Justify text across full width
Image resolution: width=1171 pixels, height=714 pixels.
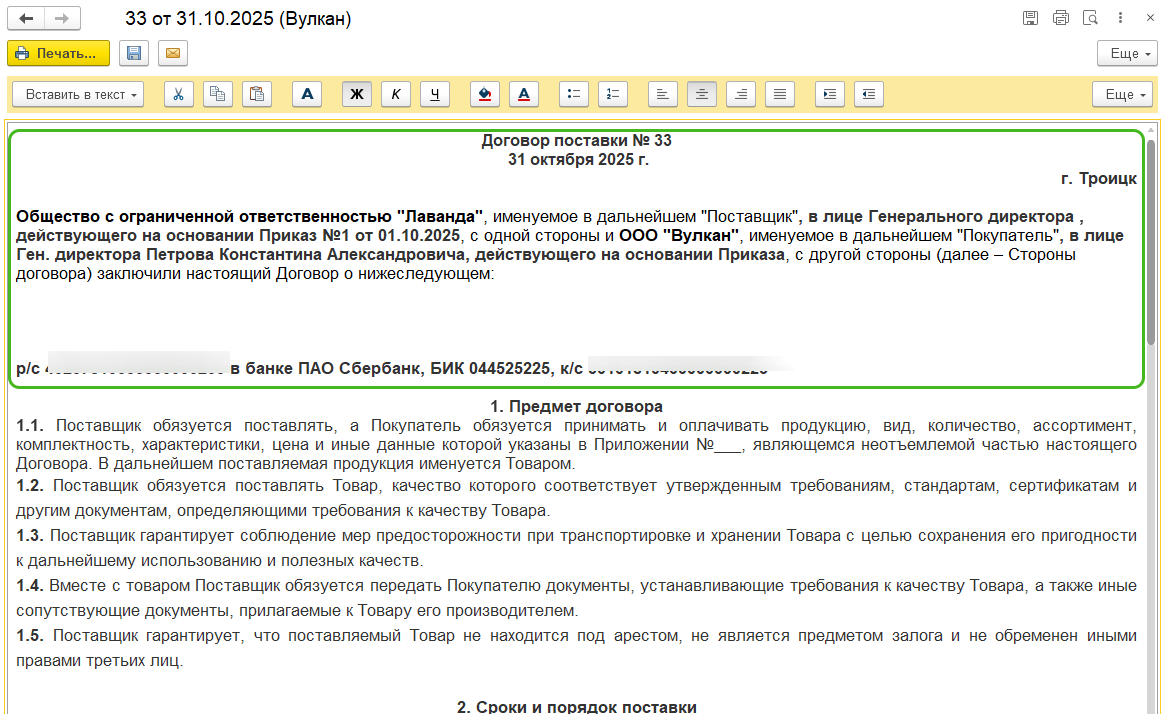point(780,94)
